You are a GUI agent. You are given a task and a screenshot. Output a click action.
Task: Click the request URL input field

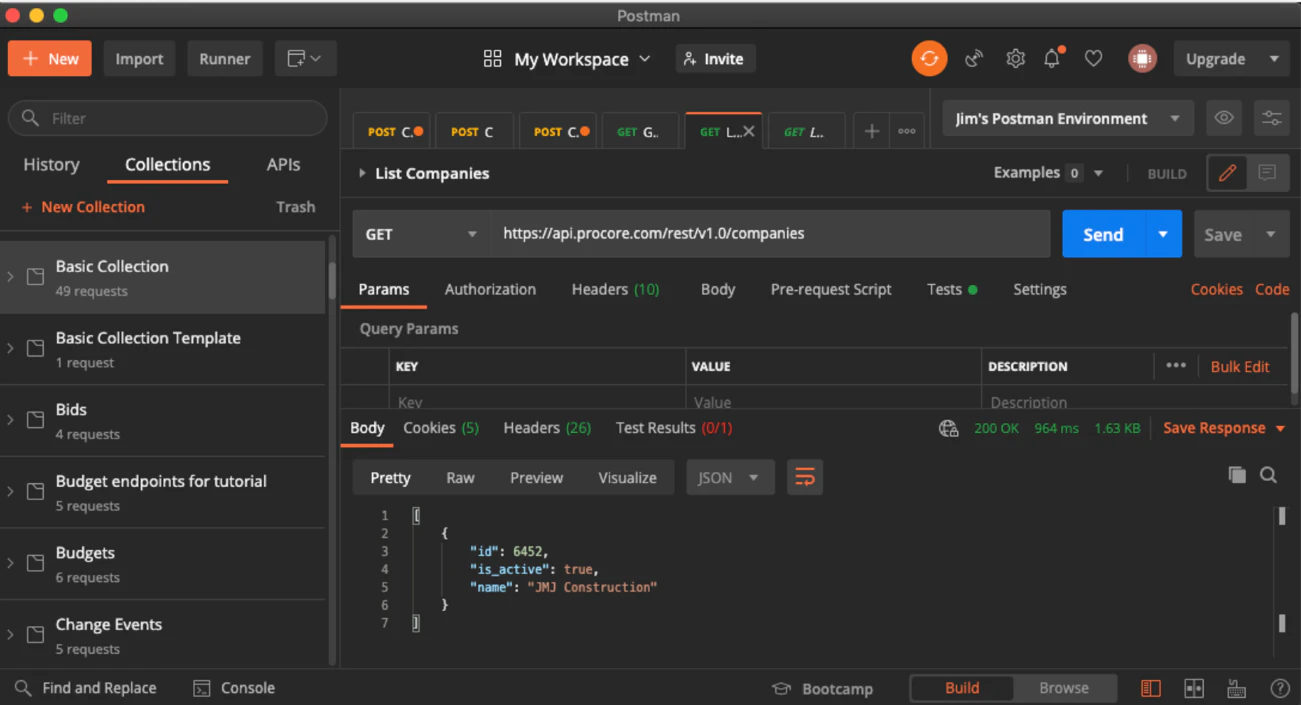tap(770, 234)
